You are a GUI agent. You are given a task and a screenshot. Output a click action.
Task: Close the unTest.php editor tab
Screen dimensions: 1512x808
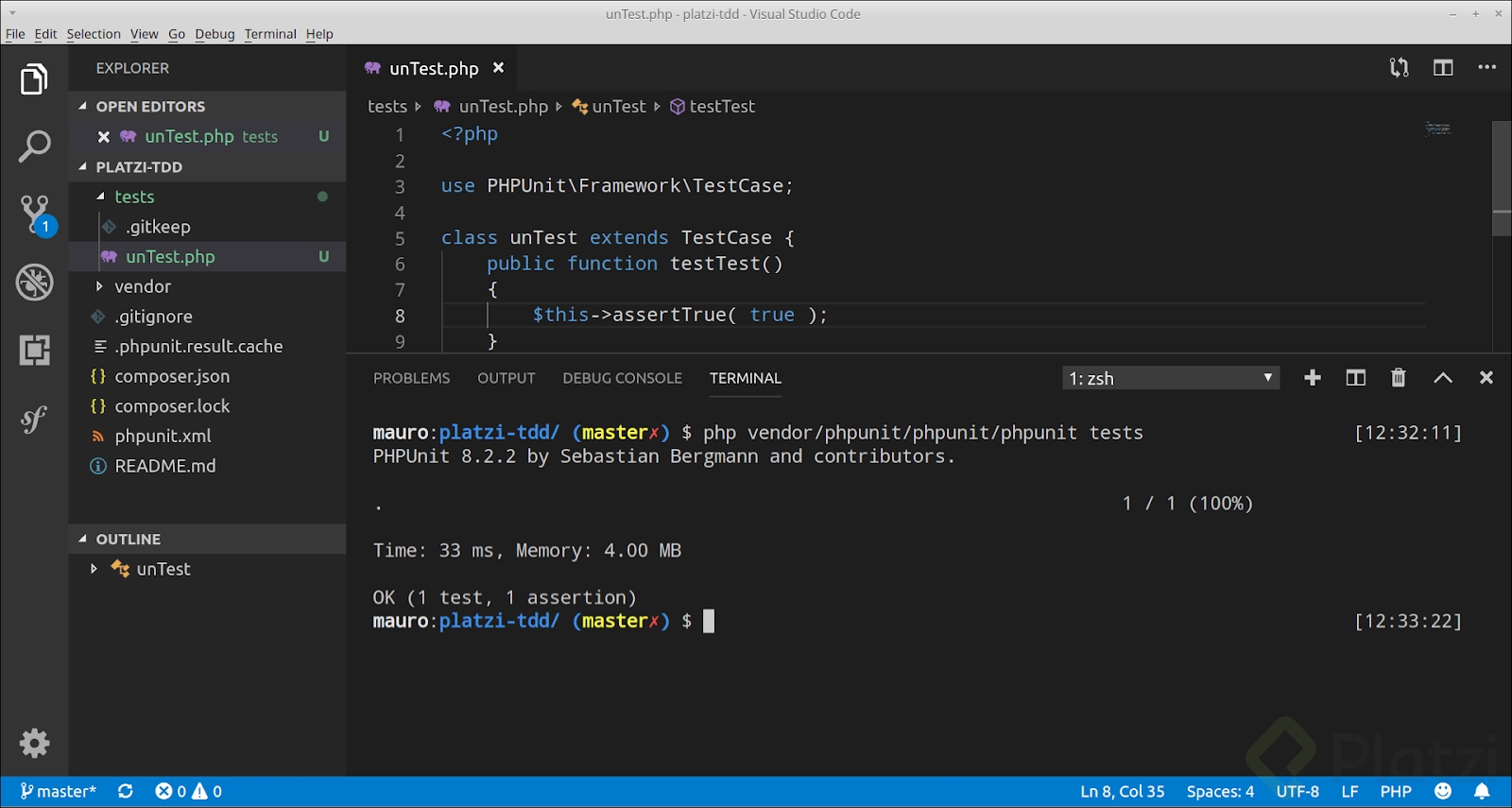[498, 68]
